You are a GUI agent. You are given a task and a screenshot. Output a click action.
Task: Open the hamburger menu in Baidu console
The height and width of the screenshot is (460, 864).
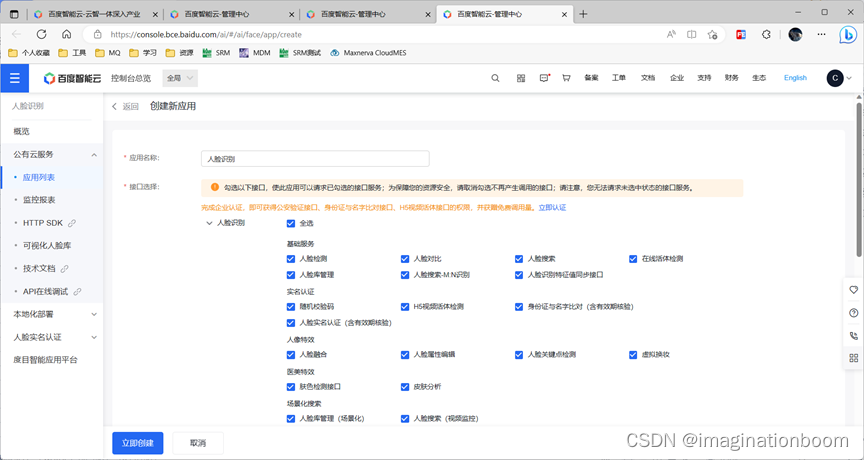click(x=14, y=78)
